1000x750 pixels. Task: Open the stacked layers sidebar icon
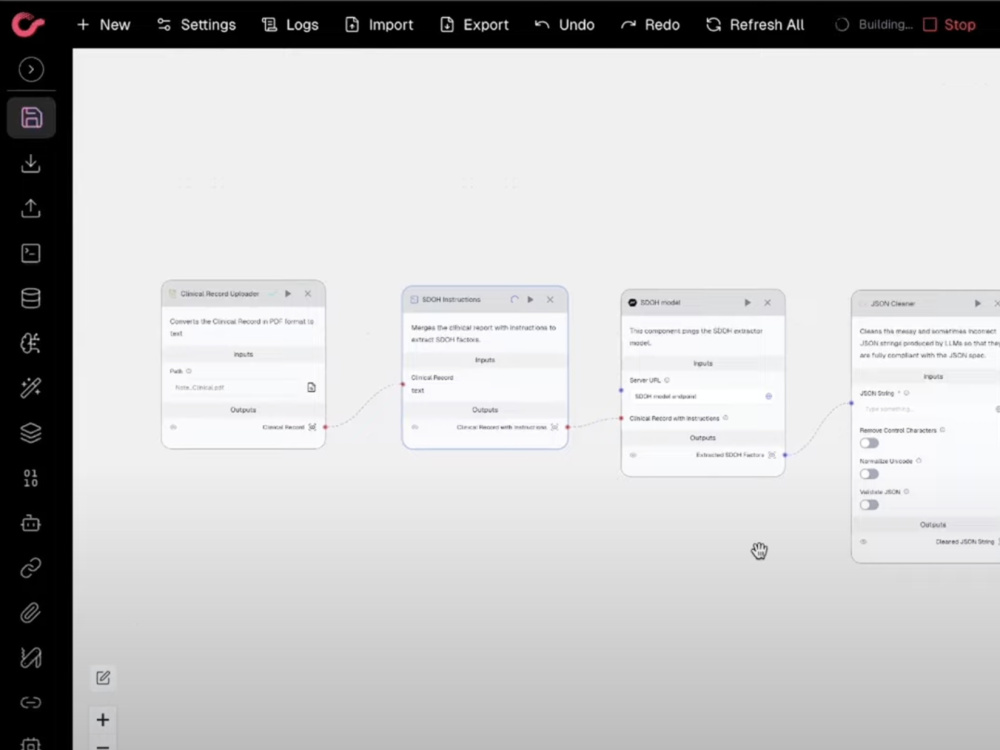click(31, 433)
